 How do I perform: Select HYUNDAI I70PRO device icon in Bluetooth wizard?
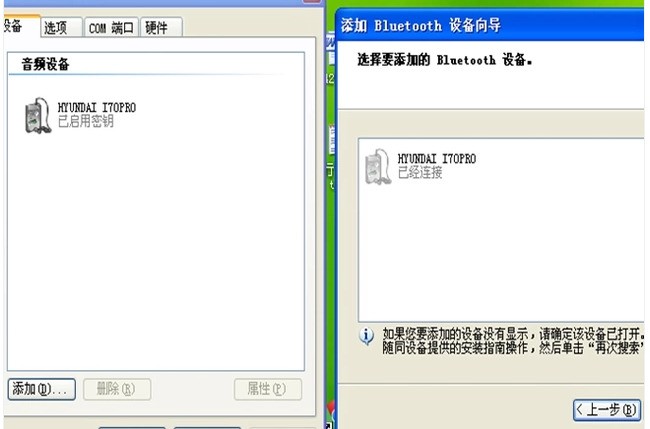pos(378,167)
